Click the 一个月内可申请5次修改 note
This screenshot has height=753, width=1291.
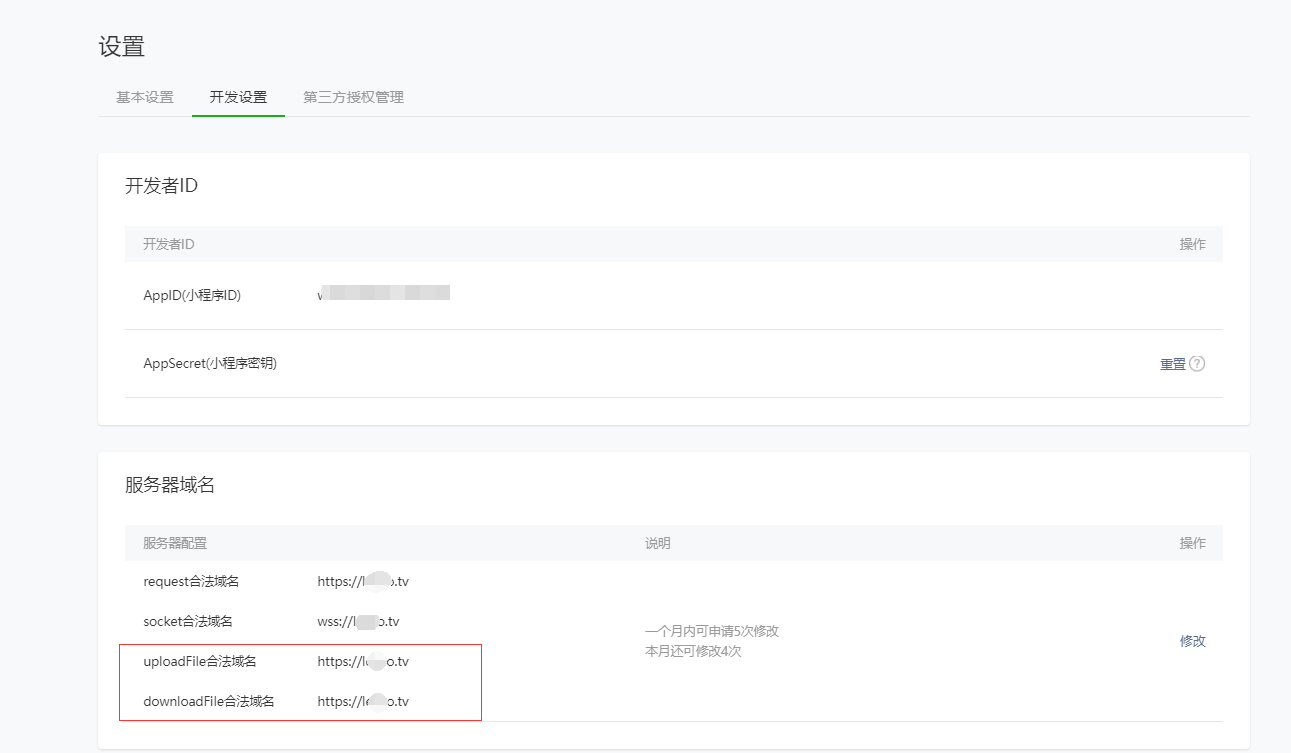[x=712, y=631]
